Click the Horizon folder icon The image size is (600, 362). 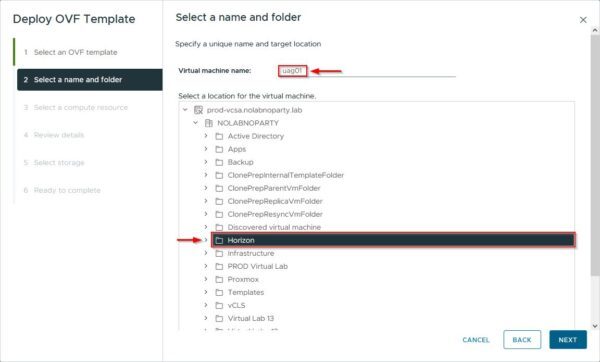(x=219, y=240)
